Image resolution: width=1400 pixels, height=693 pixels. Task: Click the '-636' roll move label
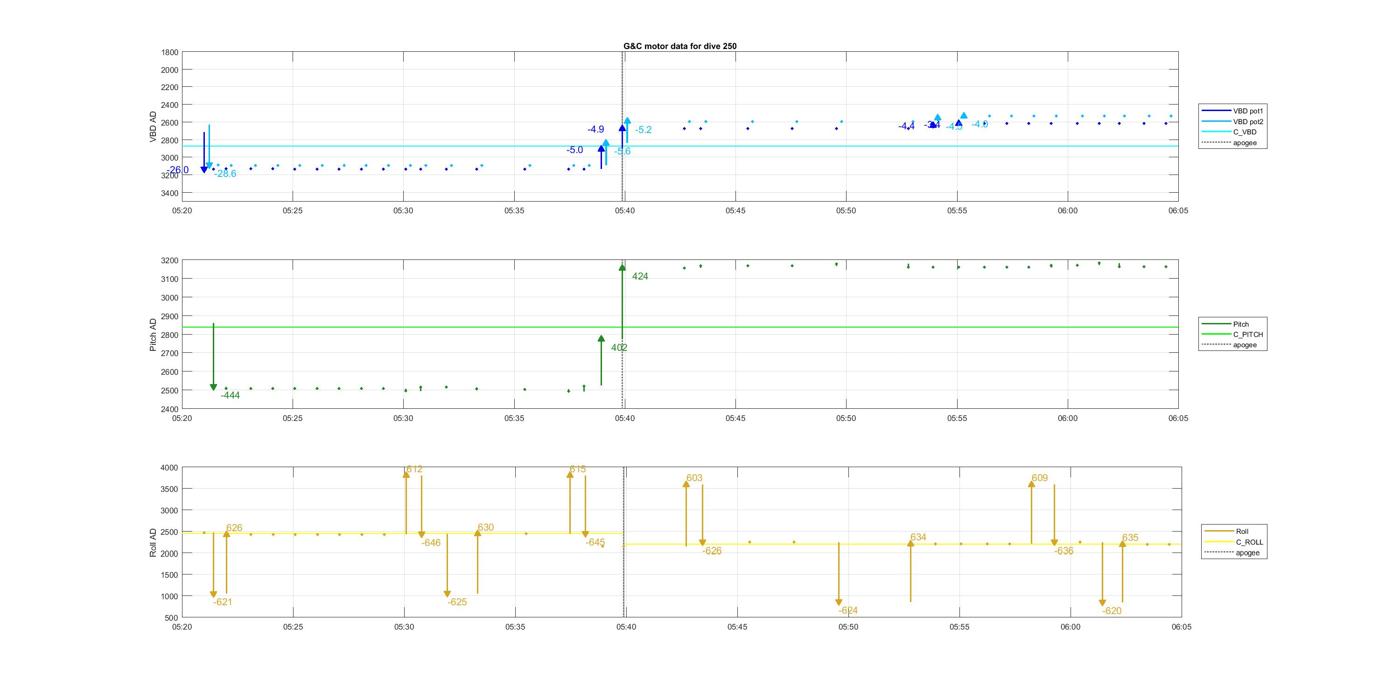tap(1063, 551)
